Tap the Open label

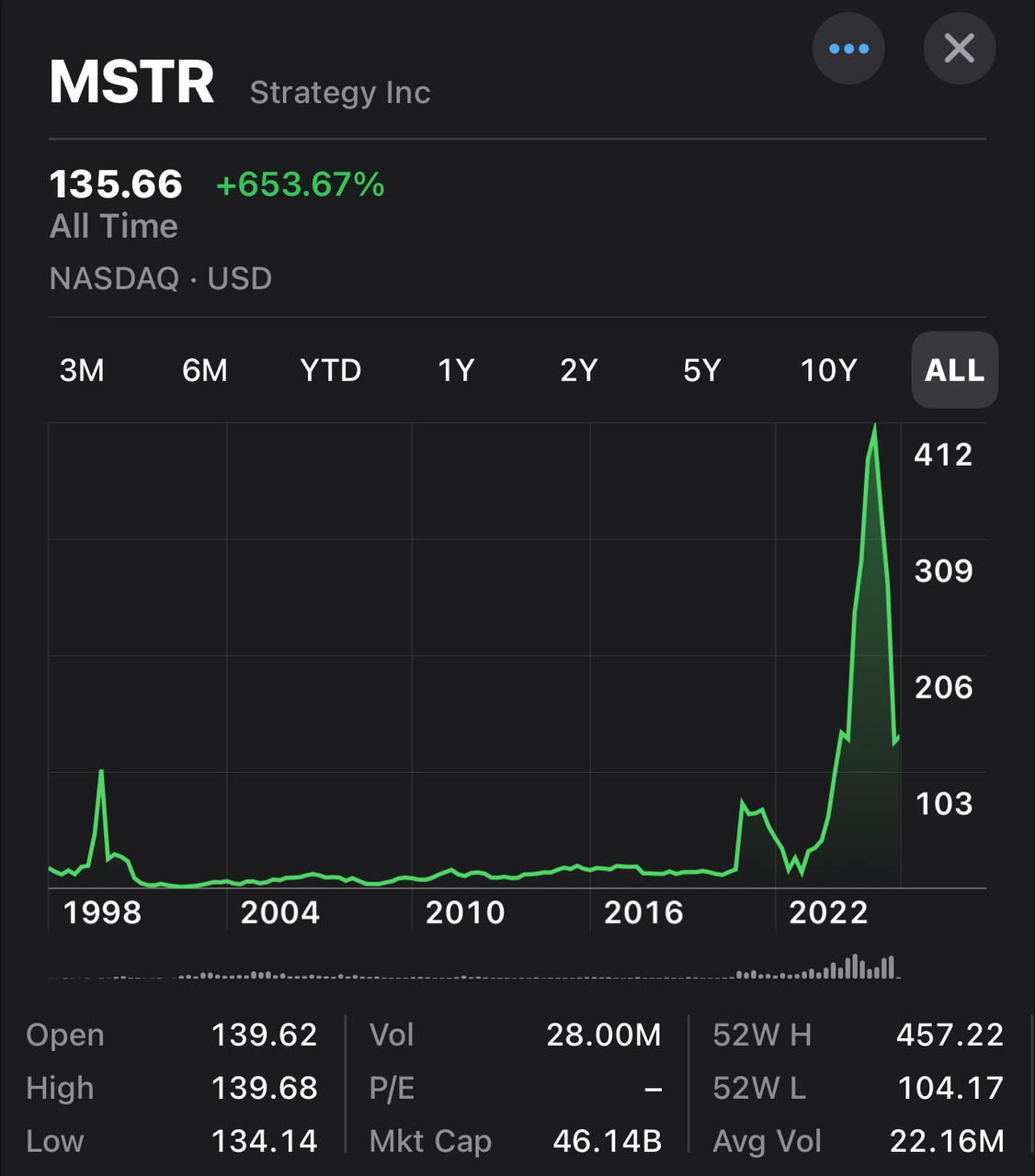point(65,1035)
